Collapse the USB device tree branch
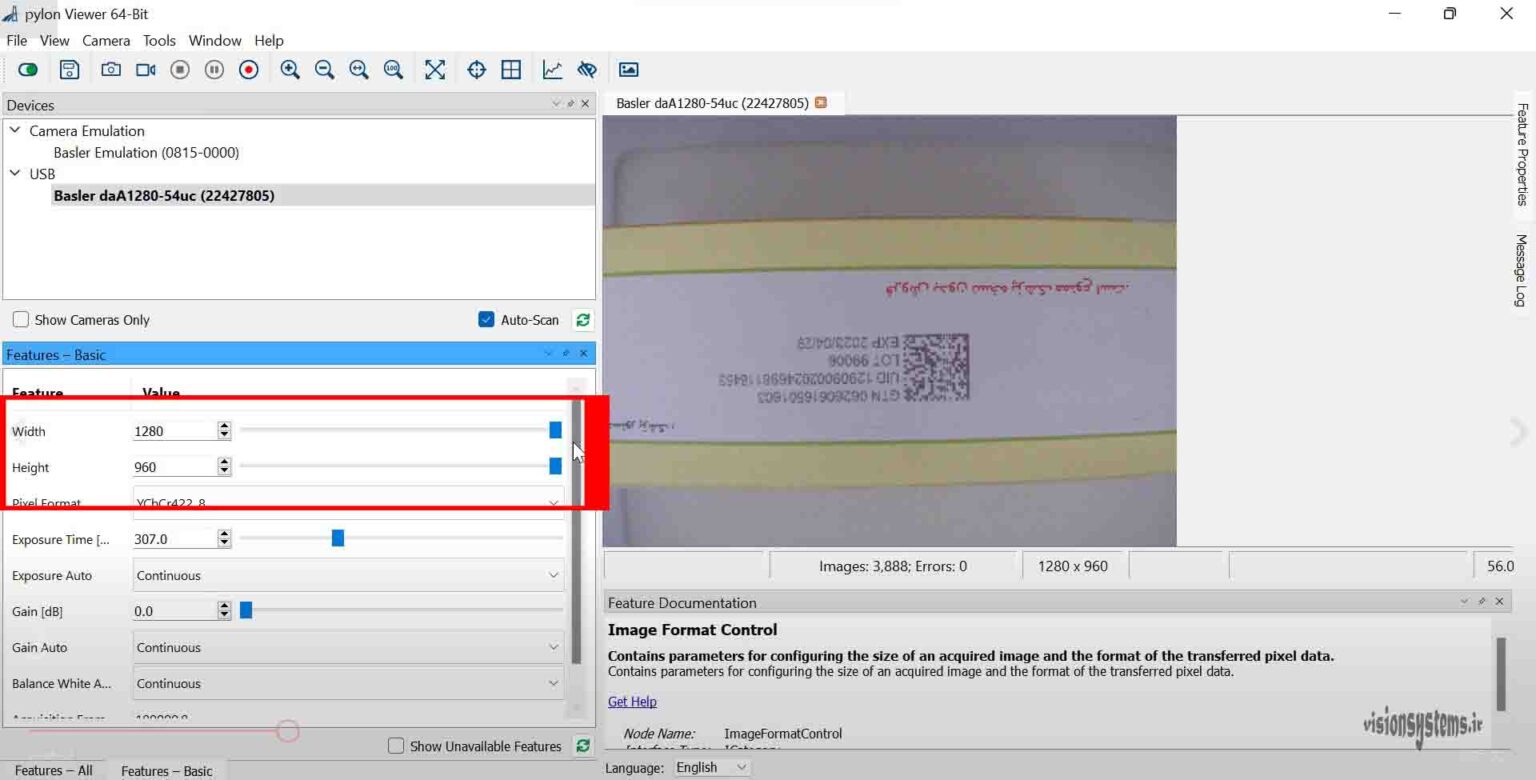The image size is (1536, 780). (15, 173)
